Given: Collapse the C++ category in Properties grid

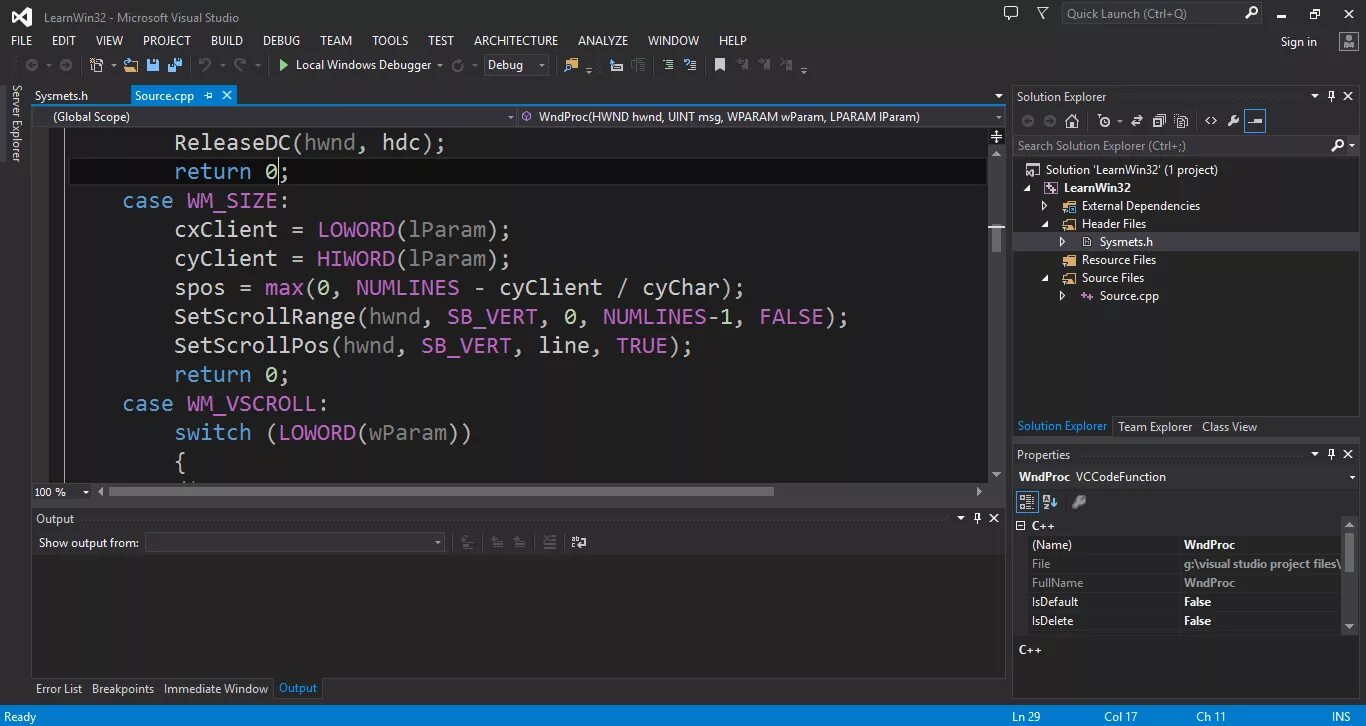Looking at the screenshot, I should (1021, 525).
